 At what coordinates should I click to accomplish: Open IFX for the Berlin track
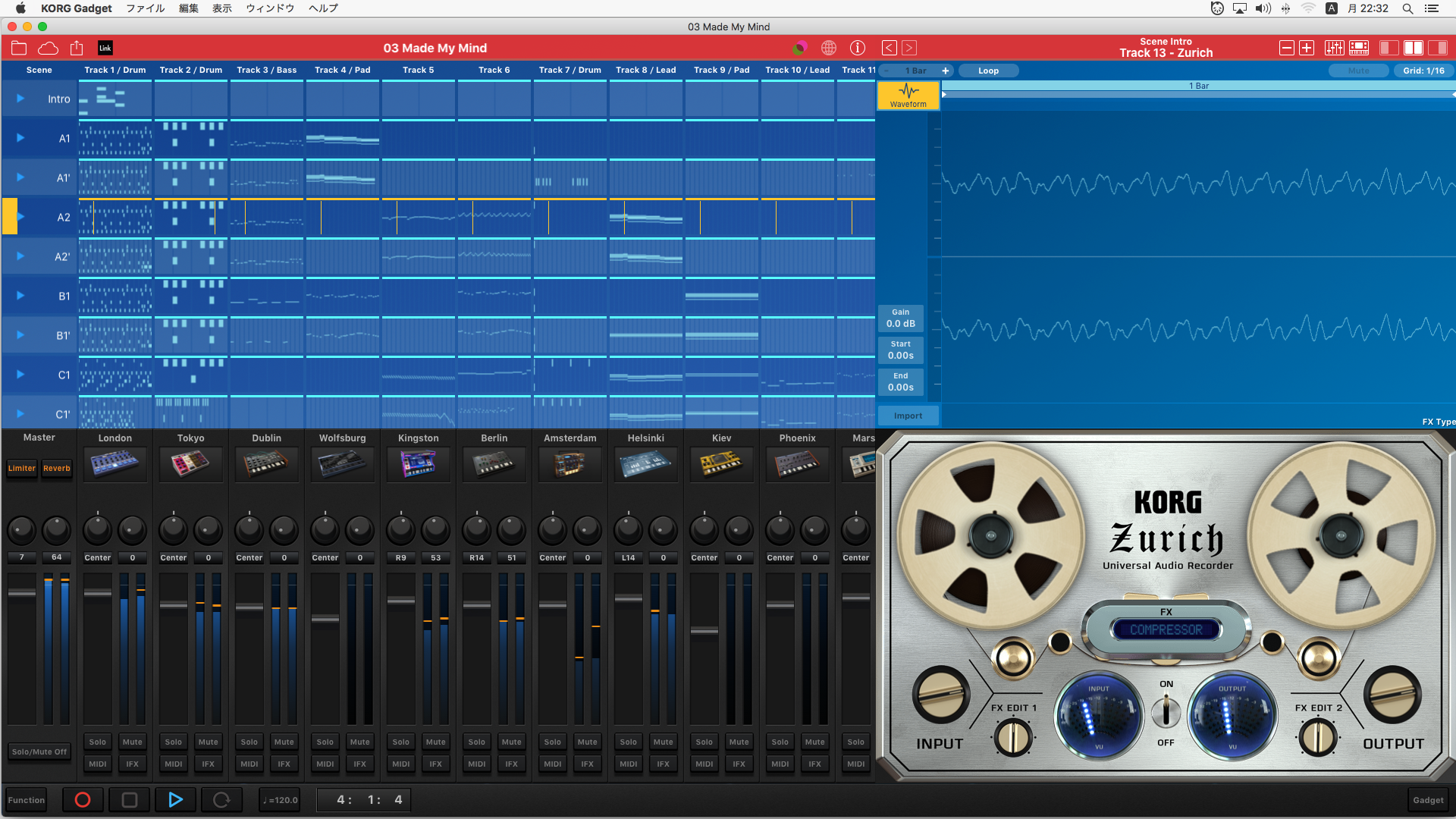512,764
